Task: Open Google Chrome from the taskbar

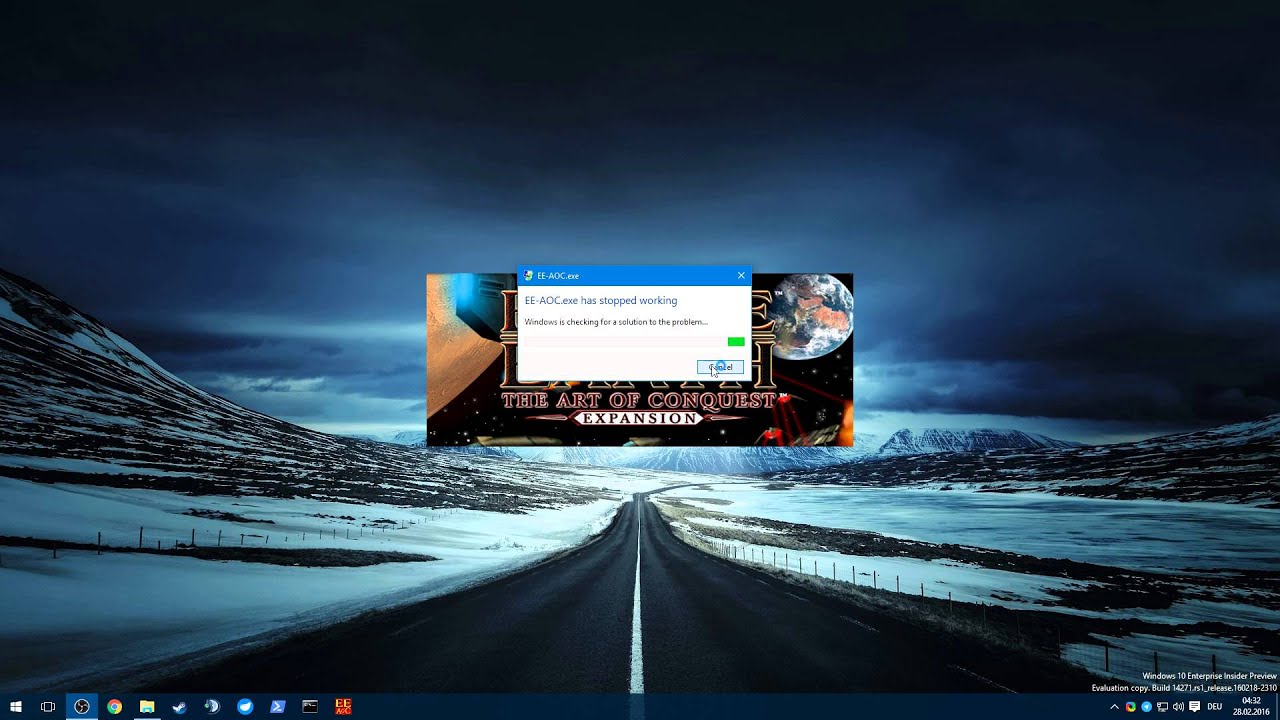Action: point(115,707)
